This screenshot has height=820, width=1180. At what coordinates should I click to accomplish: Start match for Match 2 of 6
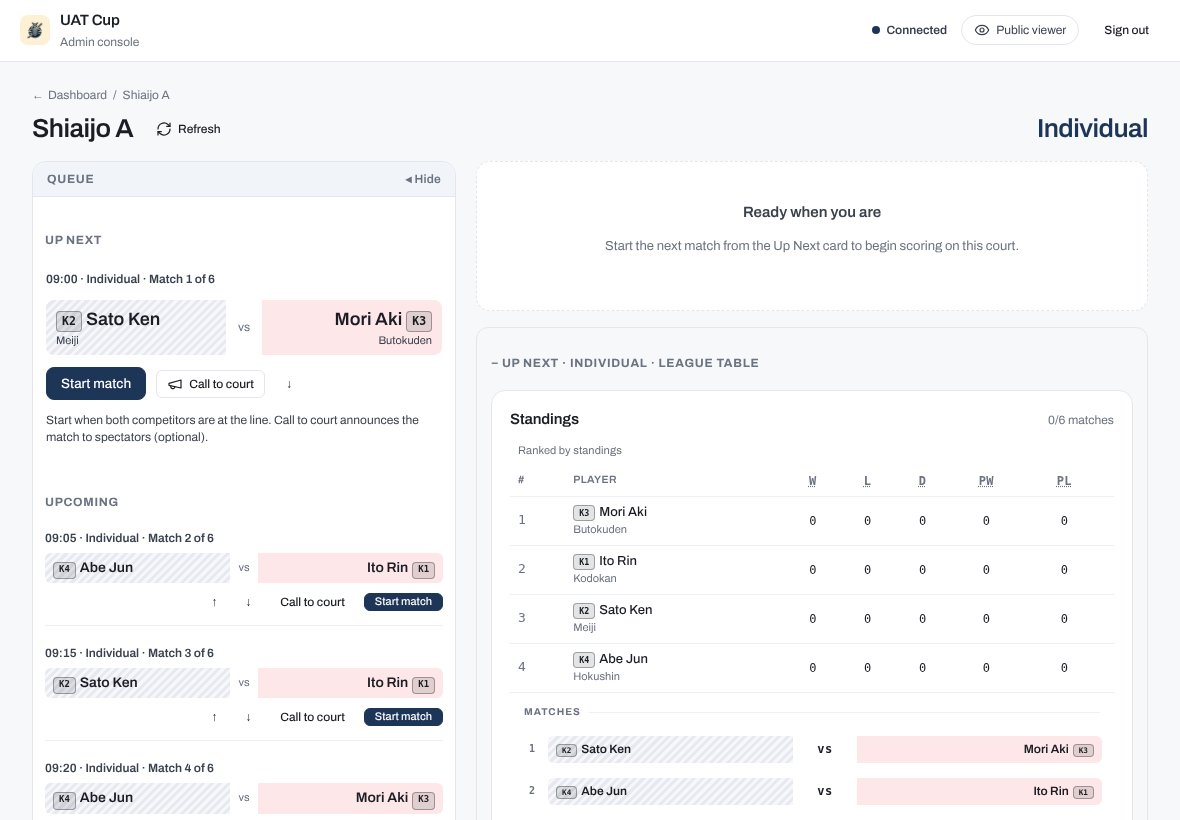point(403,602)
